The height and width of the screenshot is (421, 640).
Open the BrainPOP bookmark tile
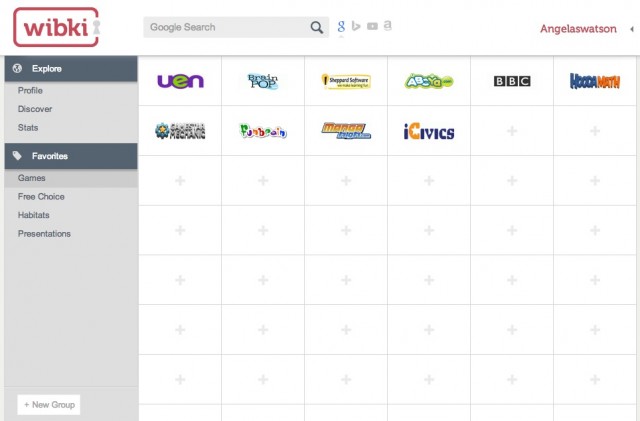[263, 81]
